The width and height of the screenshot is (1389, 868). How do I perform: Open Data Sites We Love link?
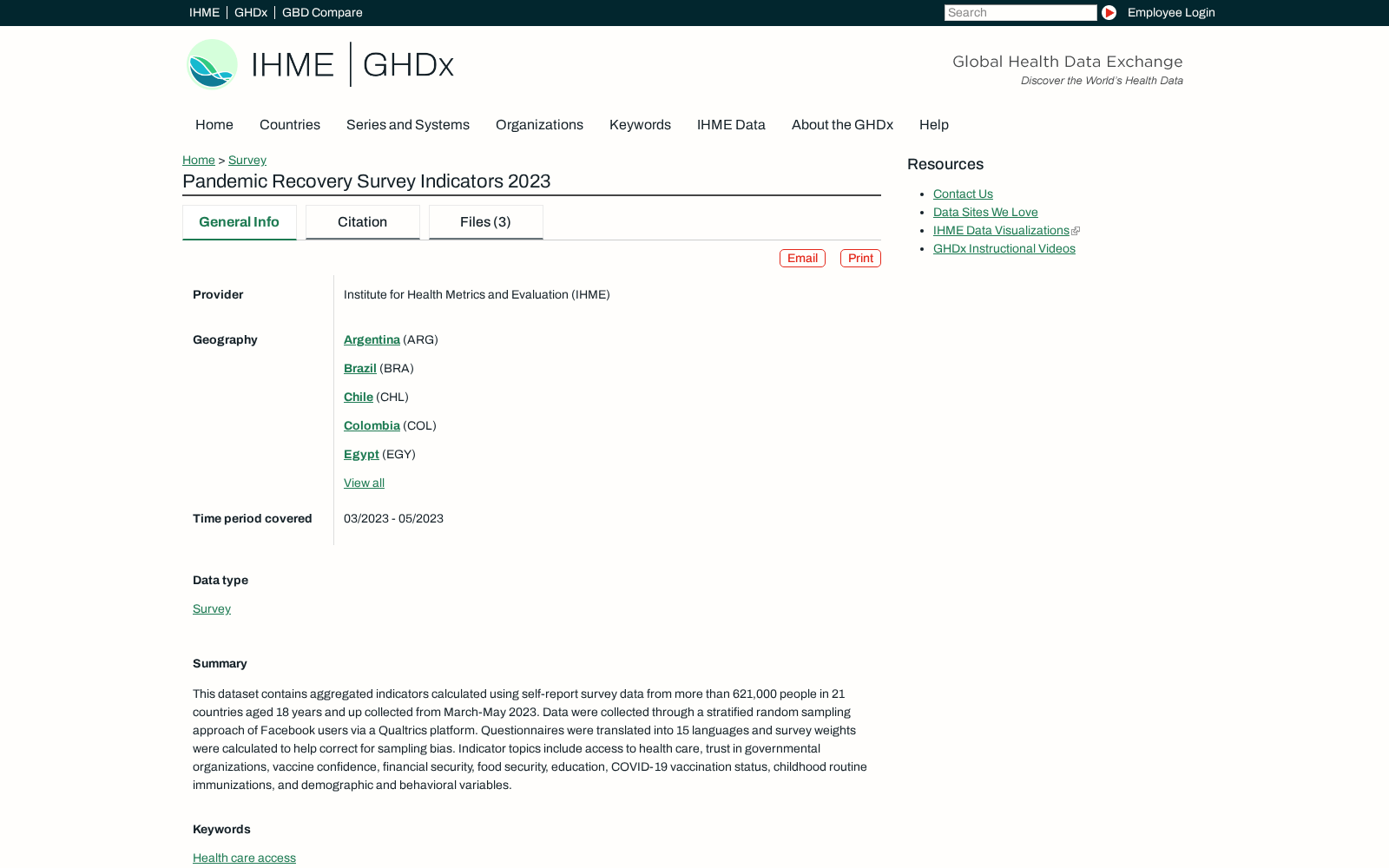coord(985,213)
